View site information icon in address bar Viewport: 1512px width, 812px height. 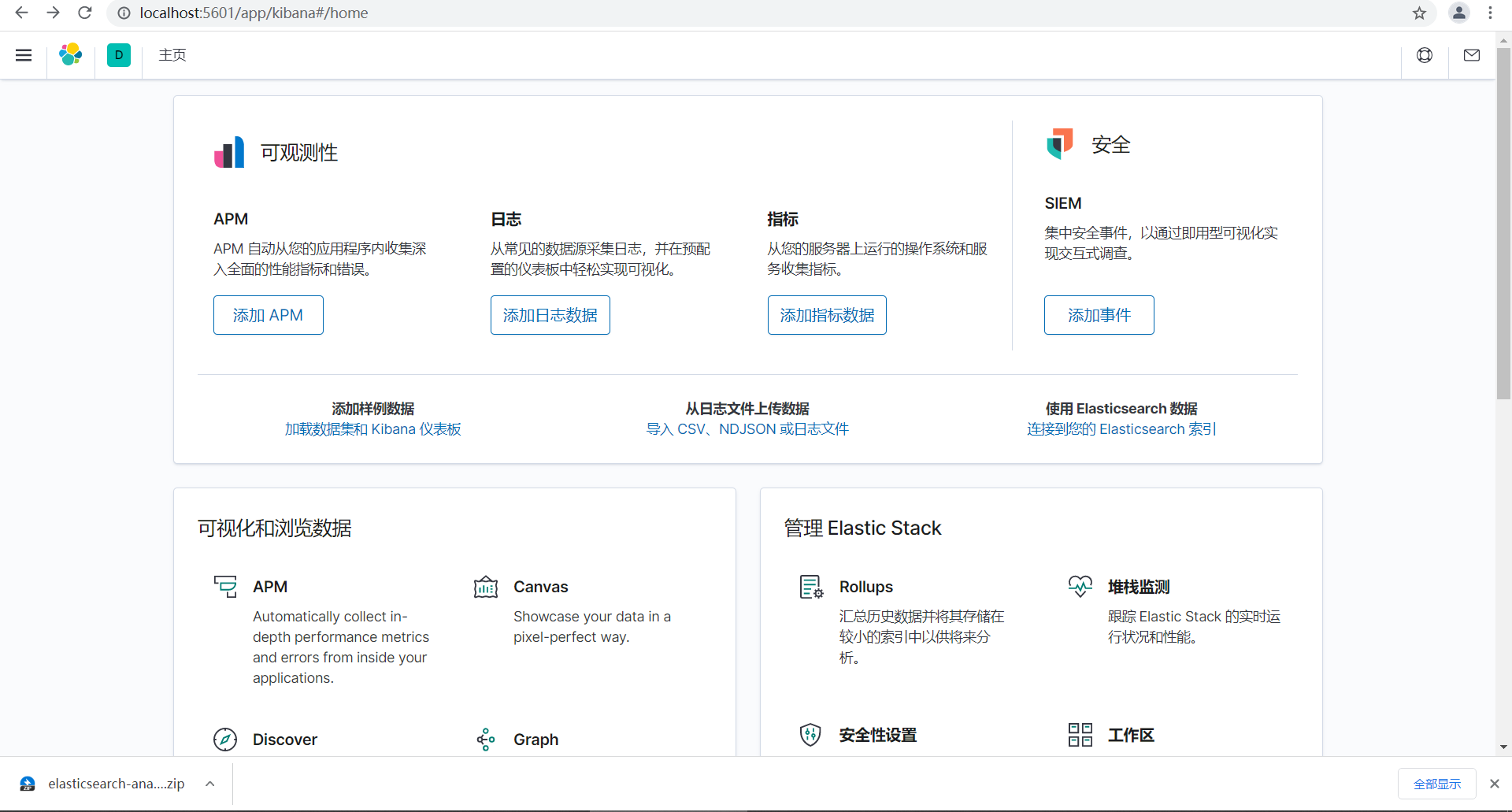coord(124,13)
